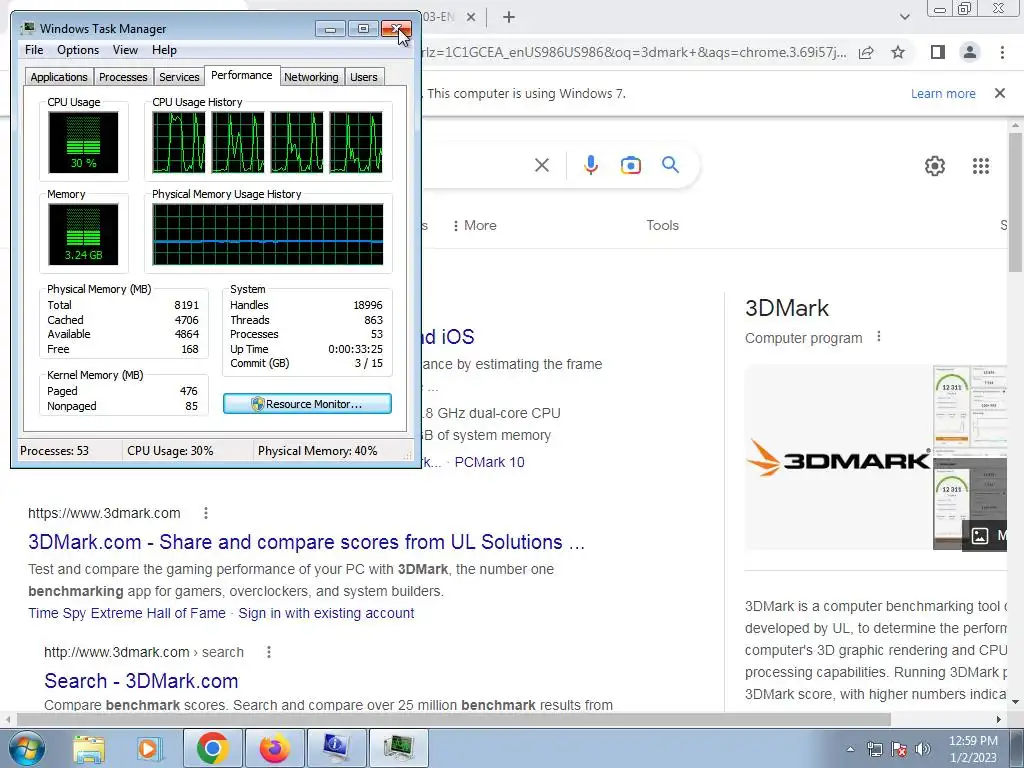
Task: Open the Windows Start menu
Action: click(25, 748)
